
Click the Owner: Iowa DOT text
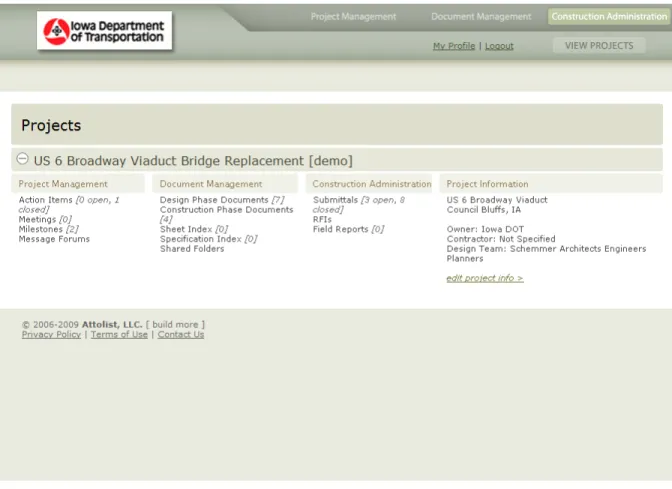tap(485, 229)
